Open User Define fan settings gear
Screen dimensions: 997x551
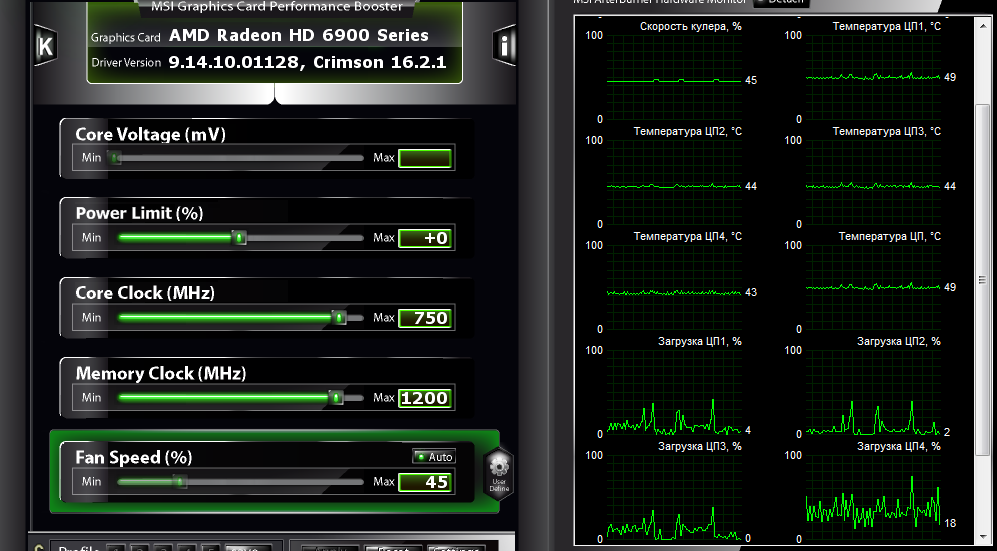499,473
